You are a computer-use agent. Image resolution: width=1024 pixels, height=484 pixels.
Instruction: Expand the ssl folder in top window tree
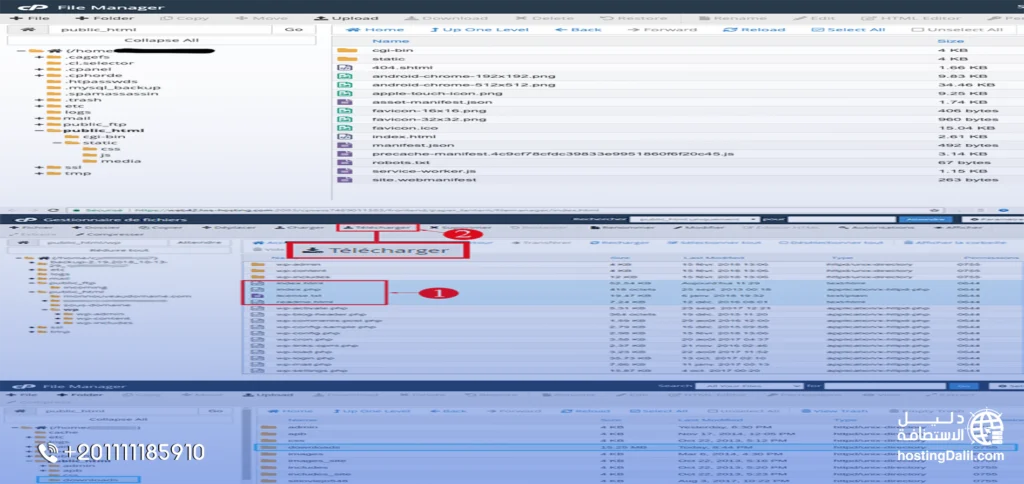[x=40, y=167]
